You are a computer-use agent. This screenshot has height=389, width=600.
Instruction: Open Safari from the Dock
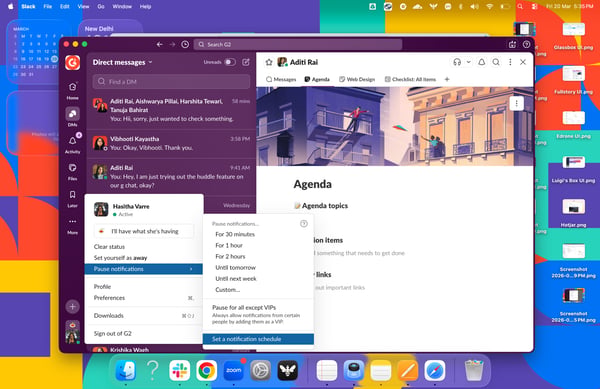(435, 370)
